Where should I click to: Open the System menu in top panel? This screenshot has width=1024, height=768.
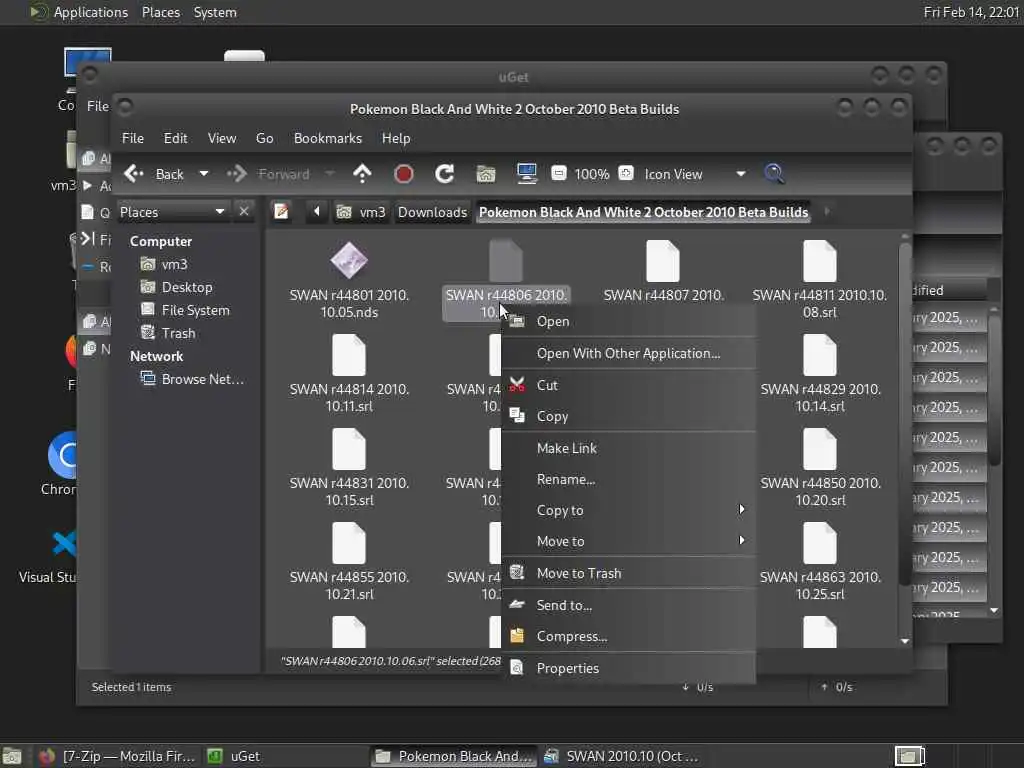click(x=215, y=12)
